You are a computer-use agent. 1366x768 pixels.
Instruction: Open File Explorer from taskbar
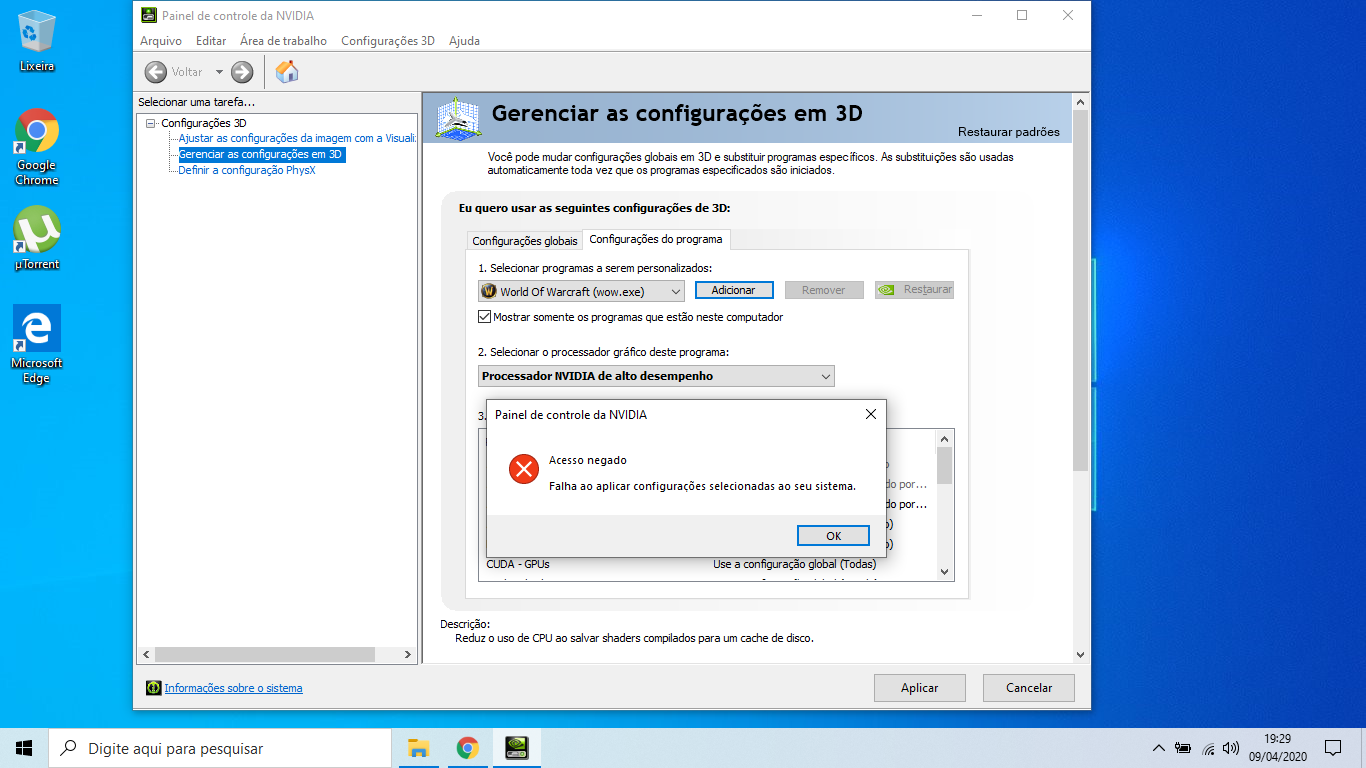click(x=419, y=748)
